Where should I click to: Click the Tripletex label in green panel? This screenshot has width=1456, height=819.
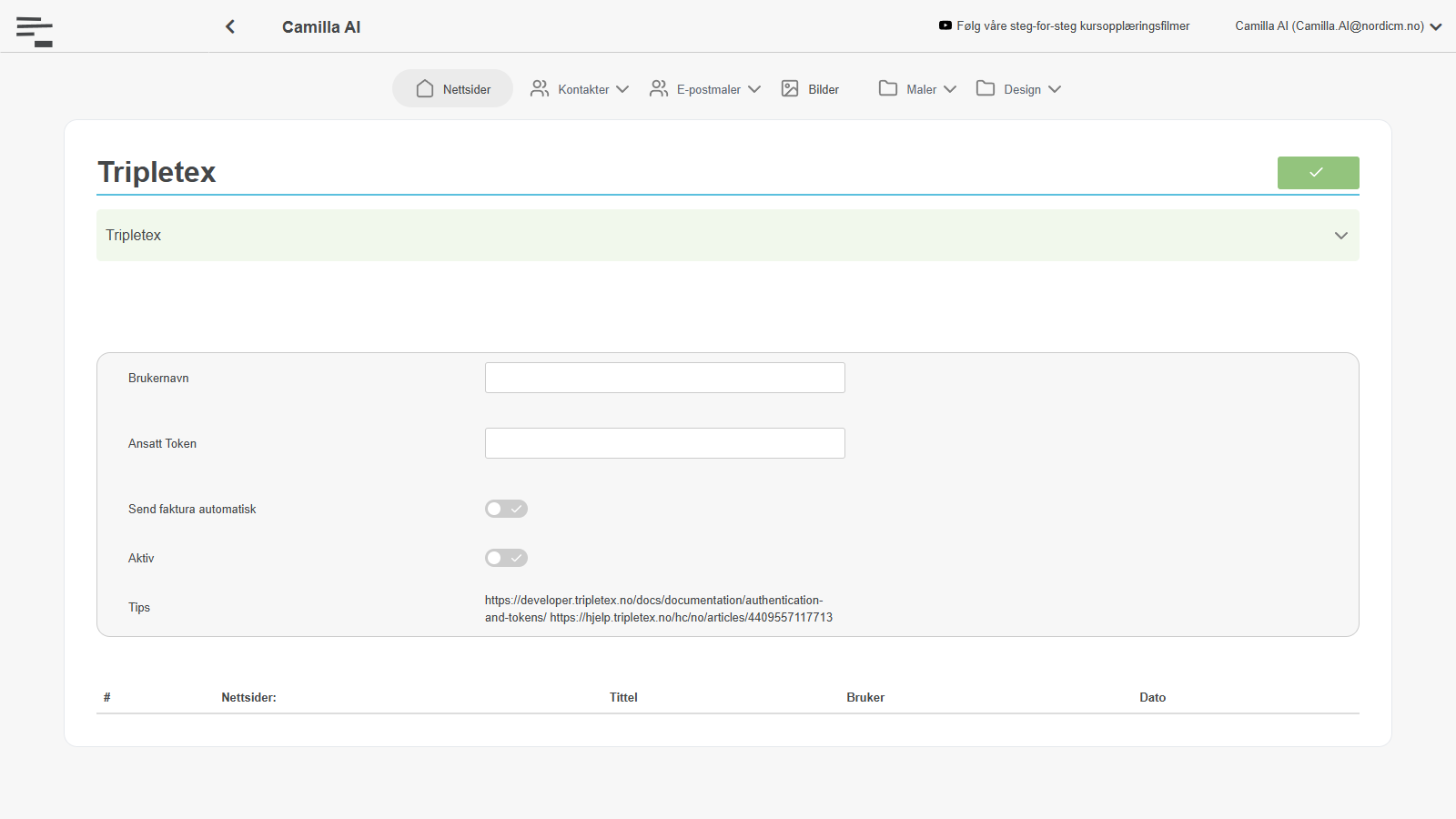[133, 235]
